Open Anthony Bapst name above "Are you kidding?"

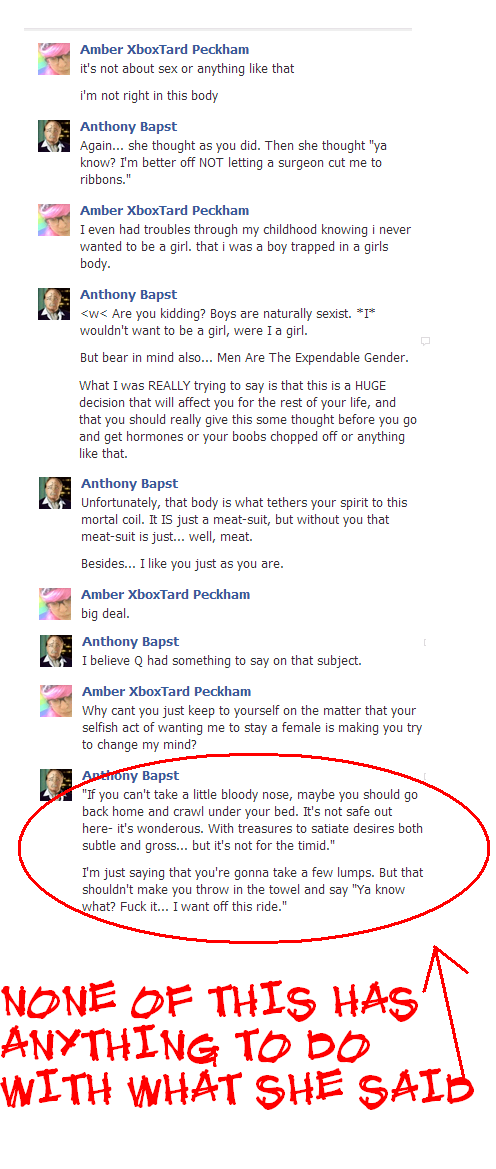[128, 295]
